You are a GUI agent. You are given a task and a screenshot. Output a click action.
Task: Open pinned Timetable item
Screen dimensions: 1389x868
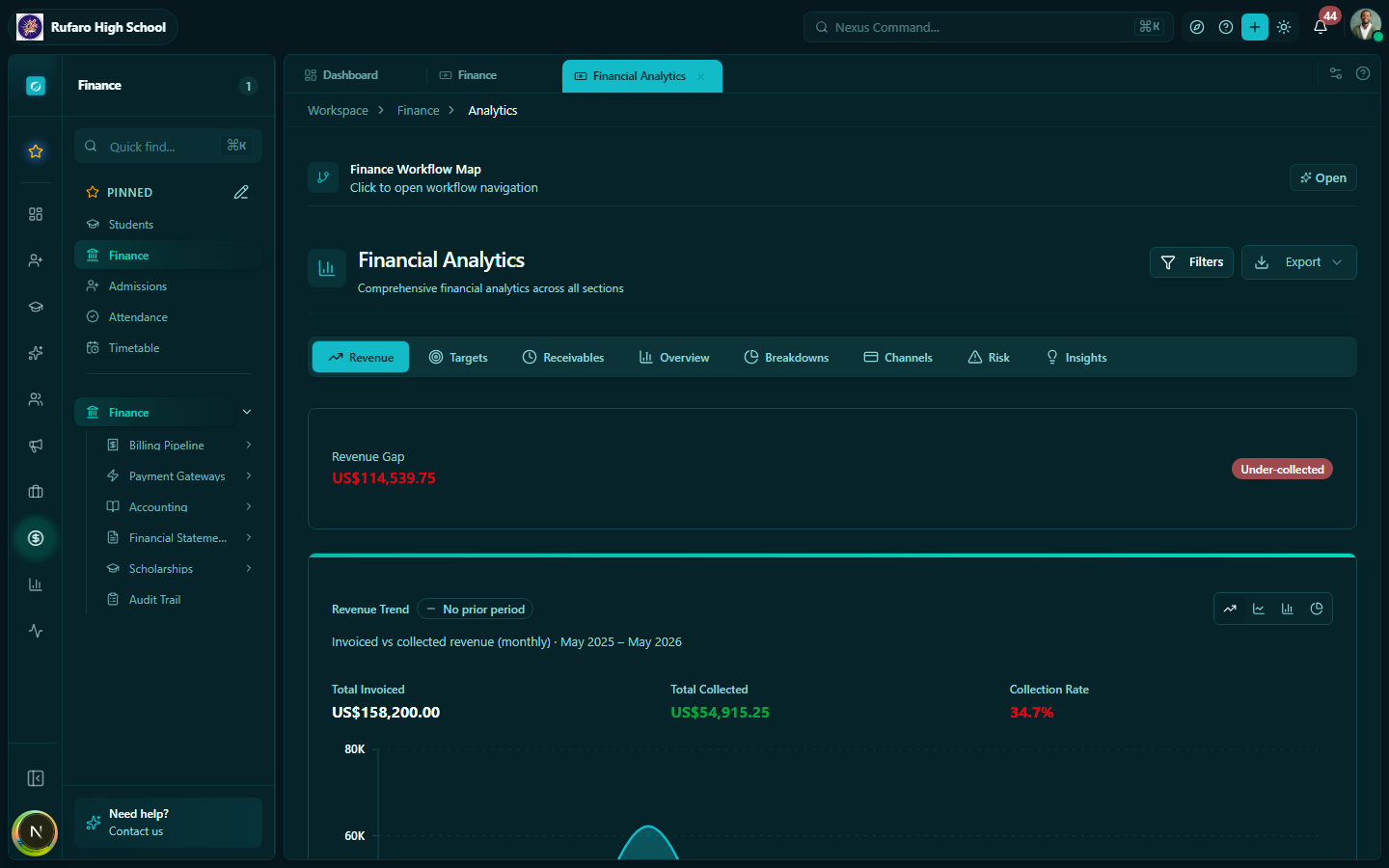click(x=168, y=348)
